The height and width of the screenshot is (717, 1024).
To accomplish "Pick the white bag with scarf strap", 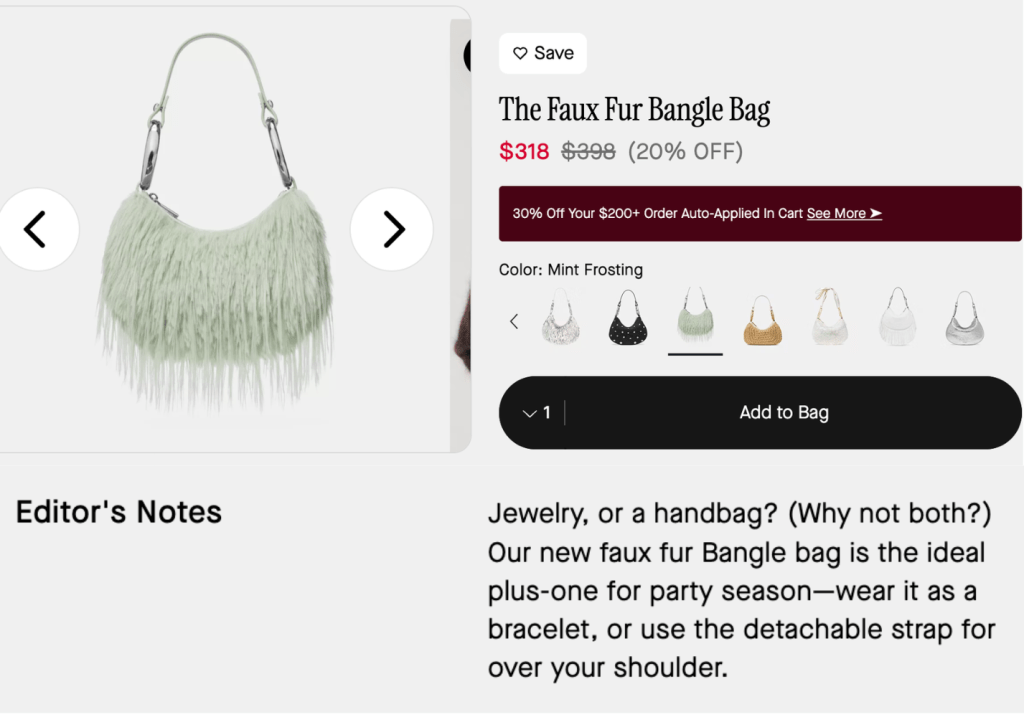I will point(830,317).
